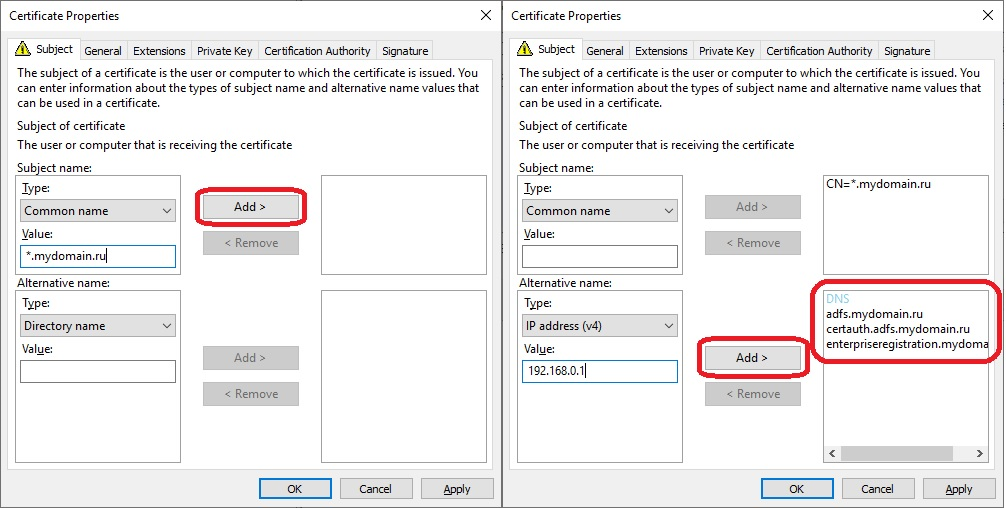This screenshot has height=508, width=1006.
Task: Click the 192.168.0.1 value field
Action: (x=600, y=371)
